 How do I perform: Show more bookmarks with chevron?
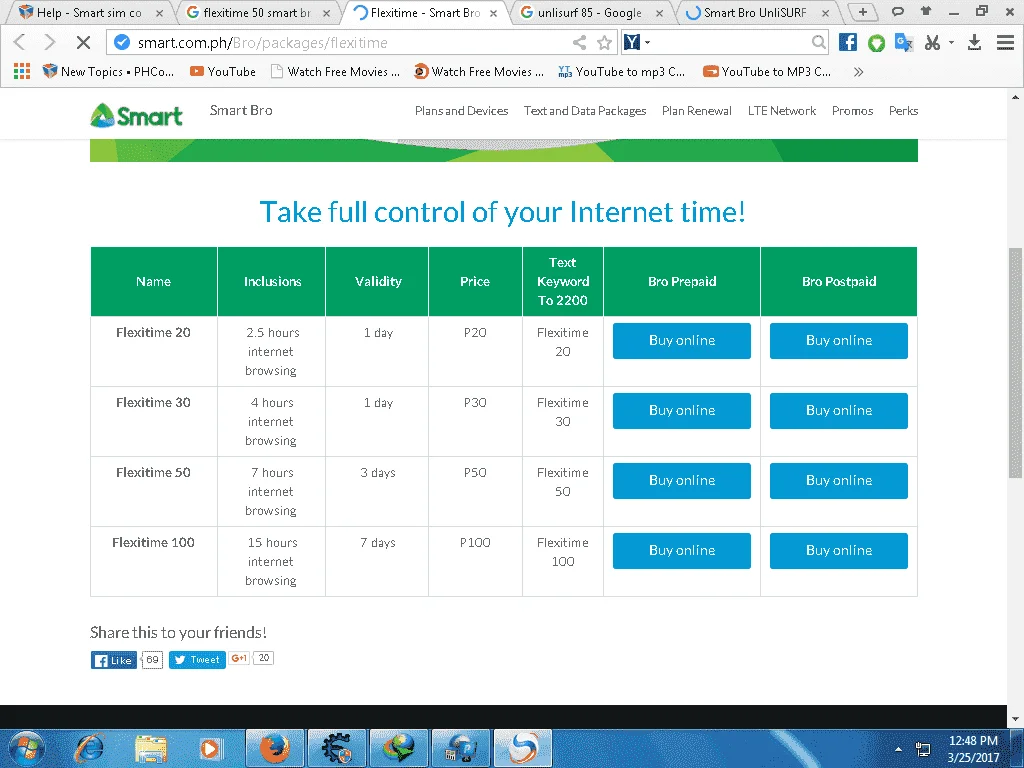[858, 72]
